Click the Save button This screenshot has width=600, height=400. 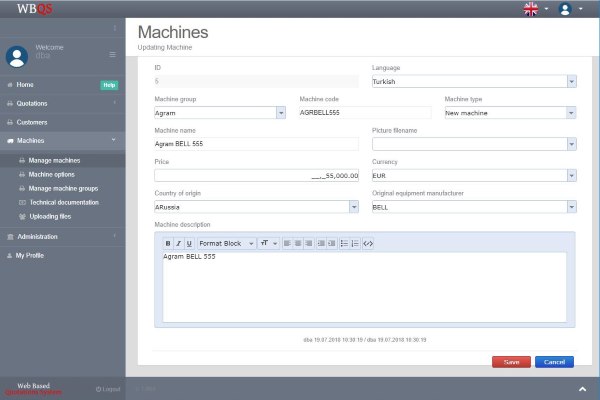[x=511, y=362]
